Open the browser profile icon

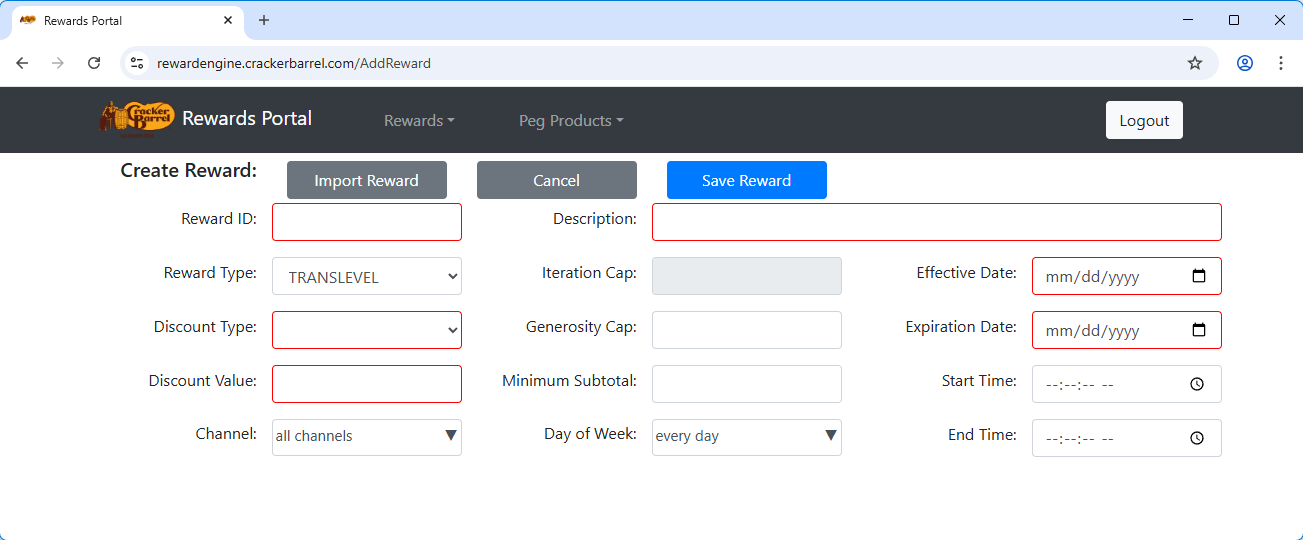[1244, 63]
